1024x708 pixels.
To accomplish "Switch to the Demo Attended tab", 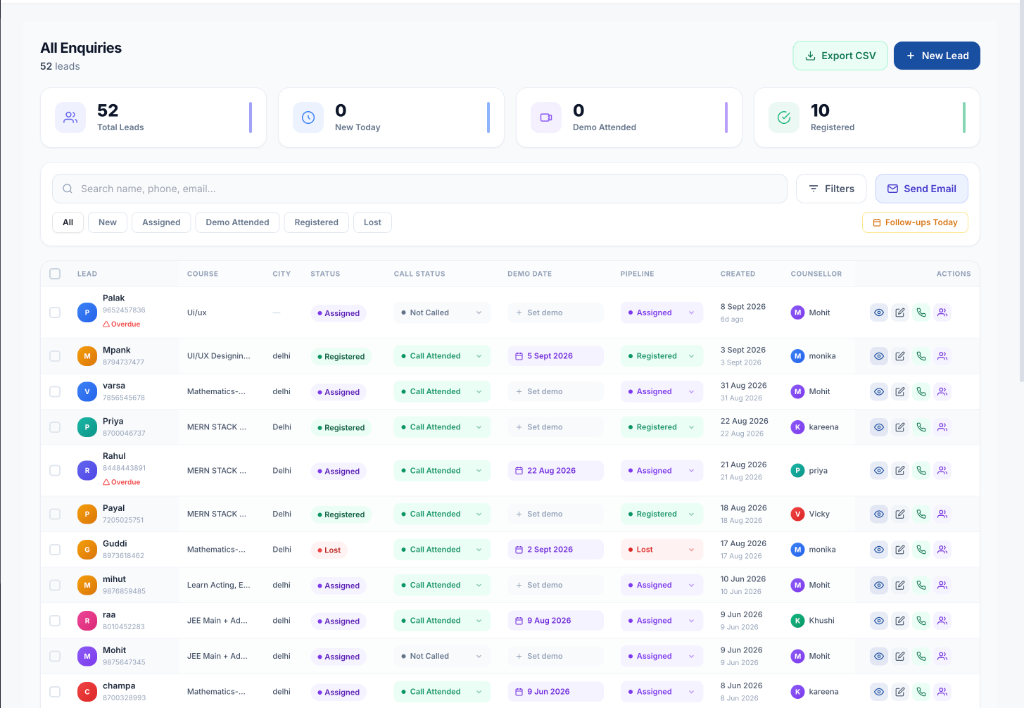I will coord(237,222).
